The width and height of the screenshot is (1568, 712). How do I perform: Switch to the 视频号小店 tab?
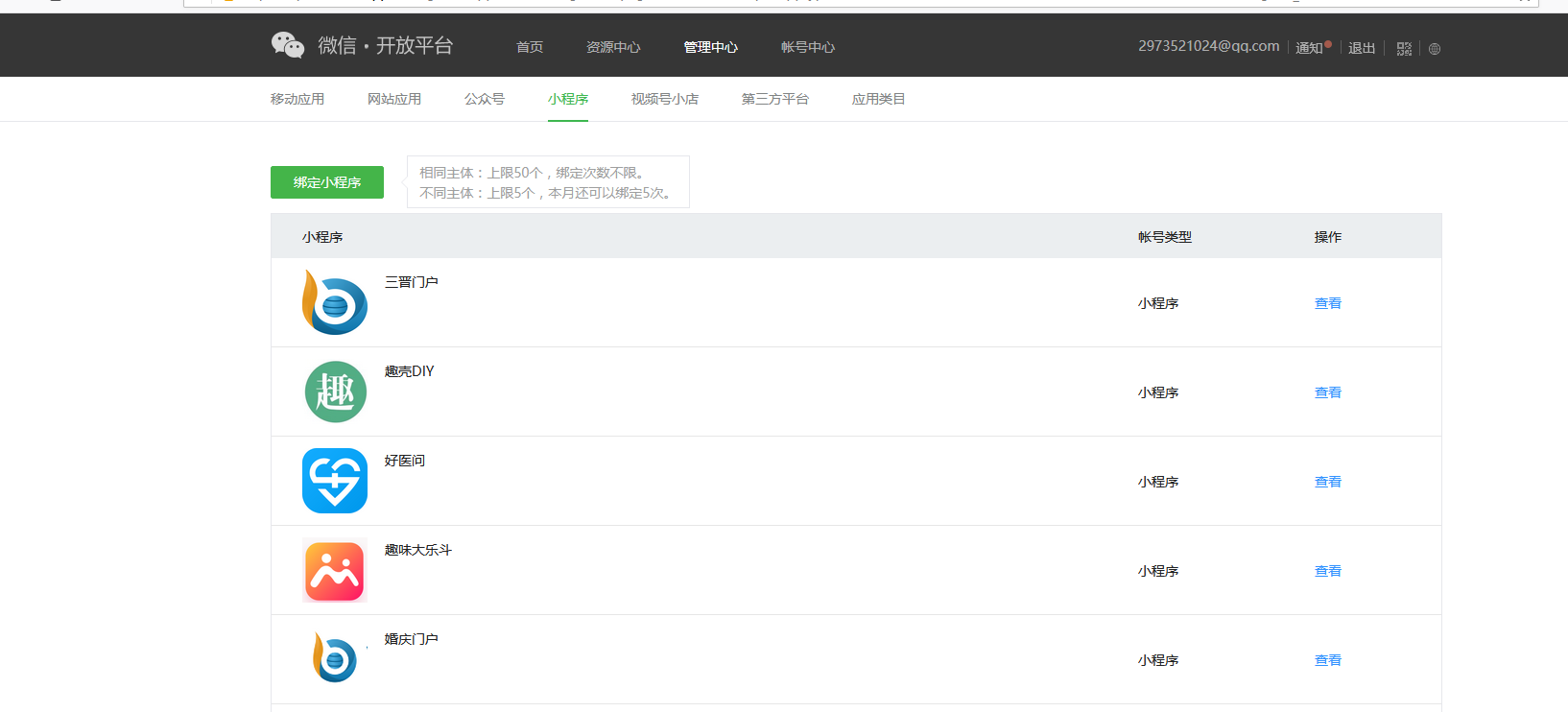click(x=665, y=99)
